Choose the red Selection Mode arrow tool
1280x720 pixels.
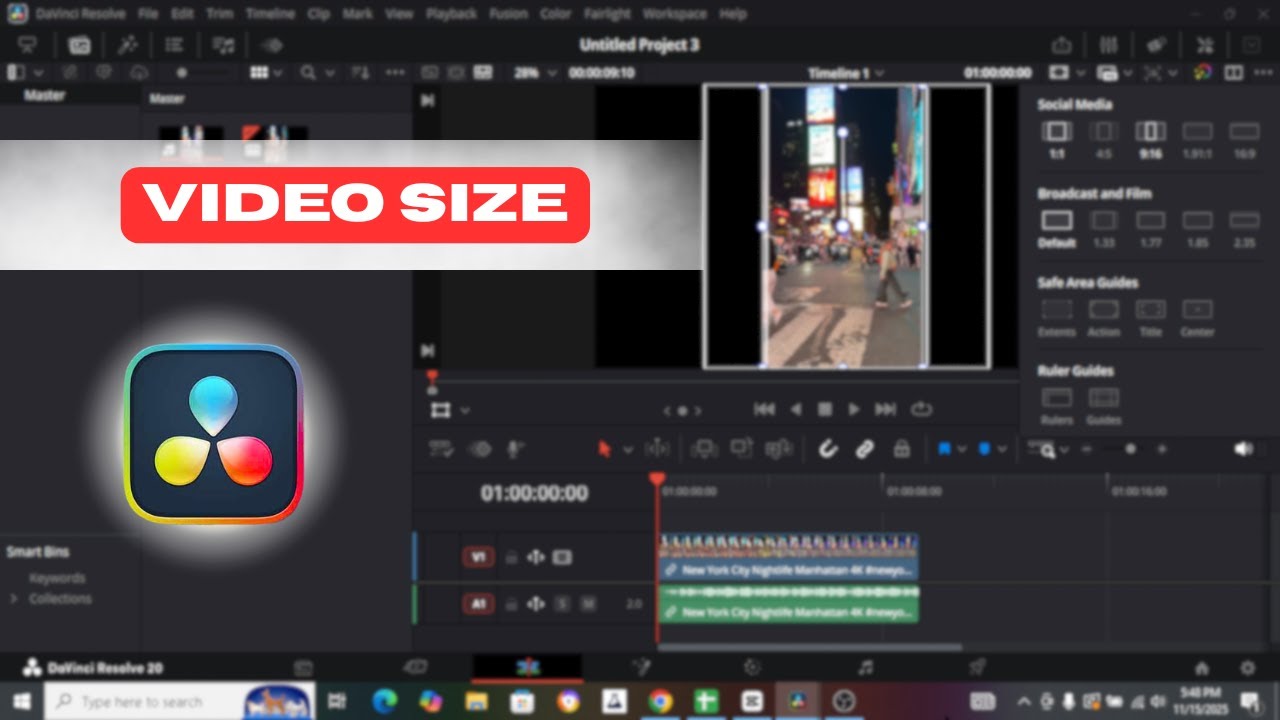click(604, 449)
